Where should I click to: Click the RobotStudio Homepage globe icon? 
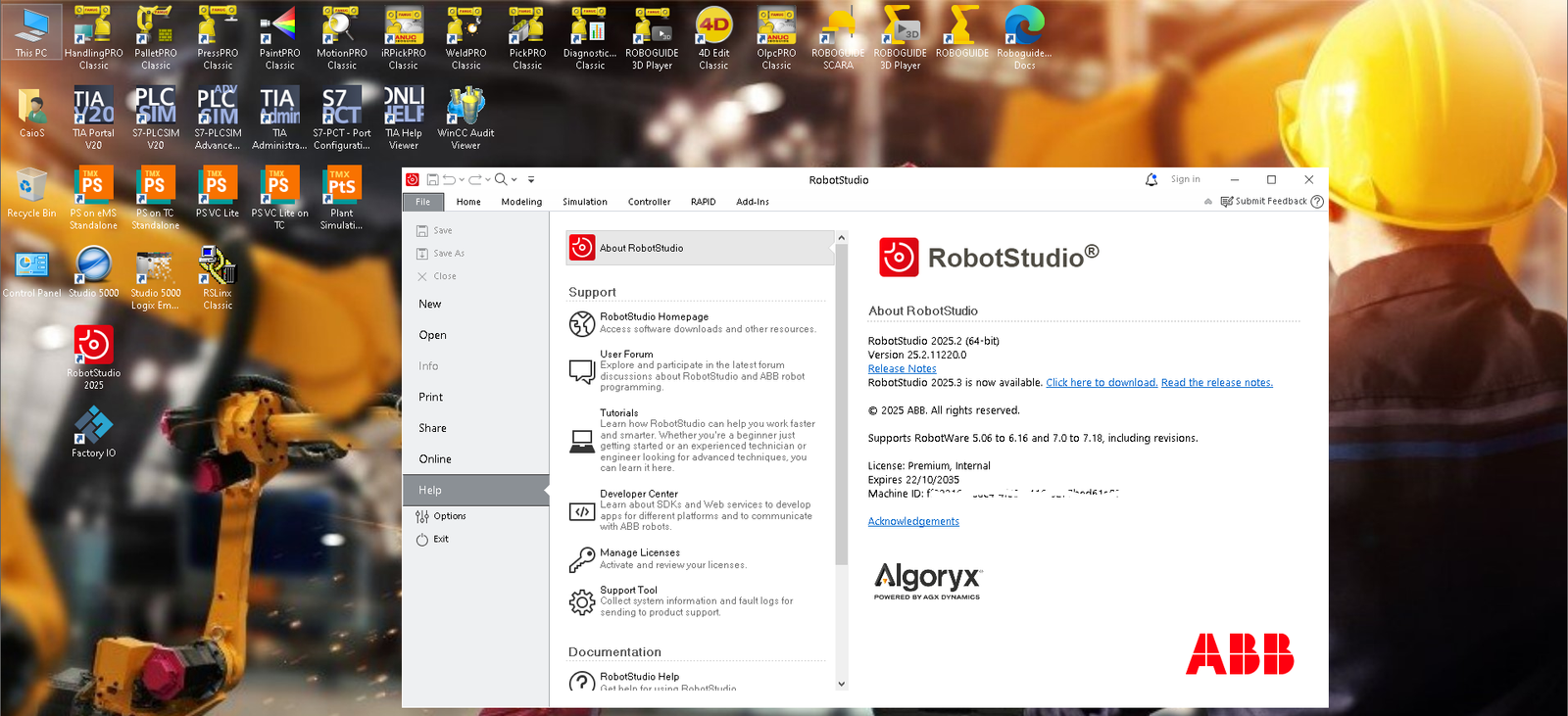tap(582, 323)
